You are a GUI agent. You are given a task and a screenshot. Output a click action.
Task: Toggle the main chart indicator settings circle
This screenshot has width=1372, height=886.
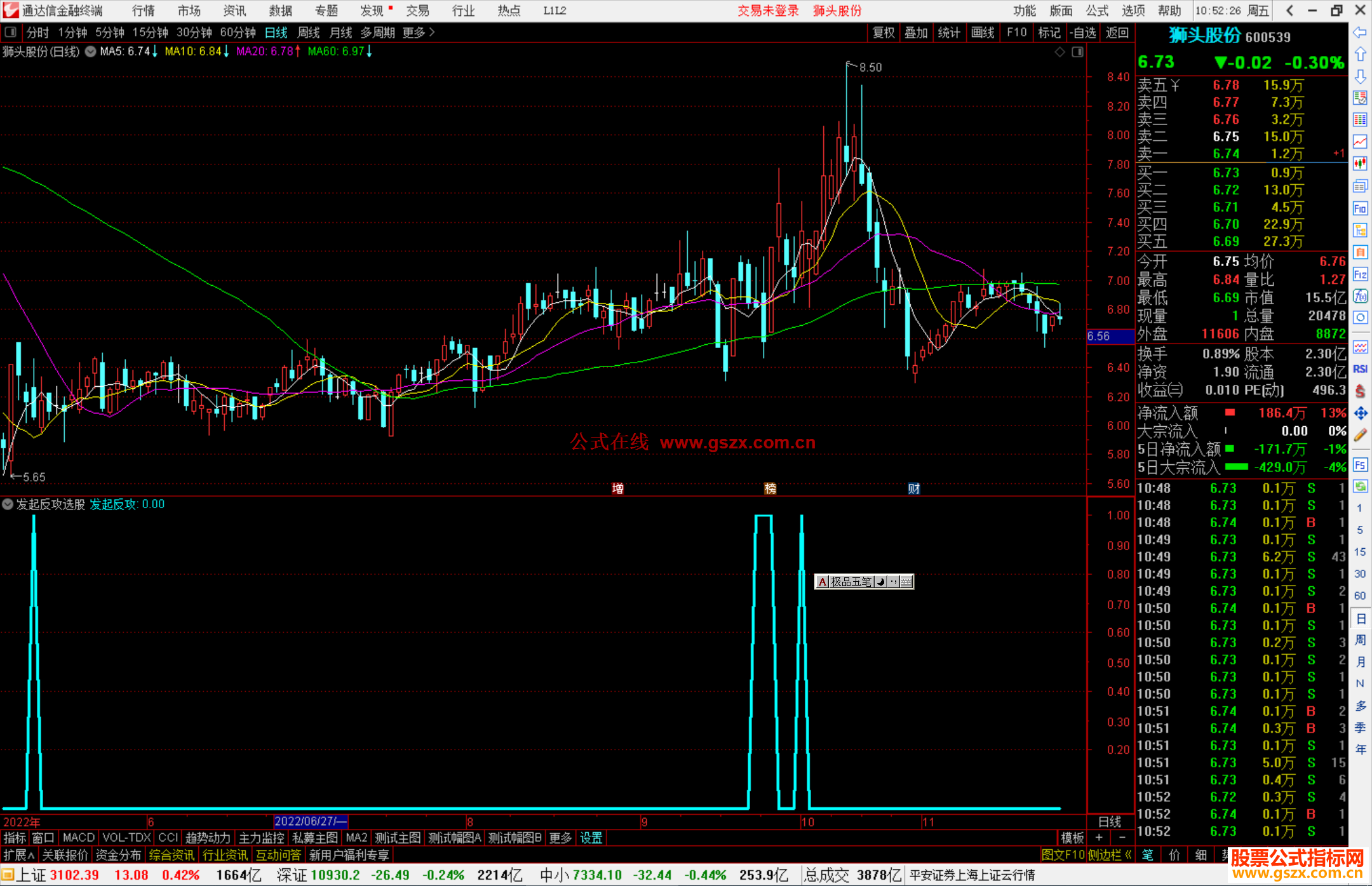(91, 51)
